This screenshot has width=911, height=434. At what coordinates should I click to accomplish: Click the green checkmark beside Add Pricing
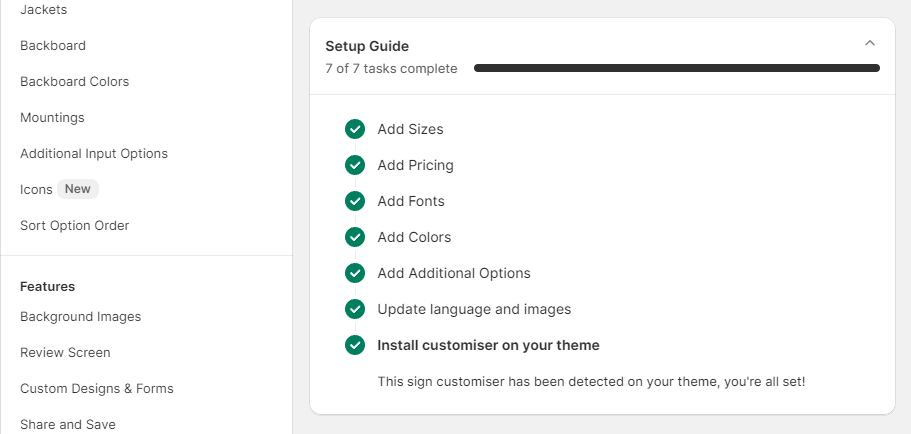coord(354,165)
